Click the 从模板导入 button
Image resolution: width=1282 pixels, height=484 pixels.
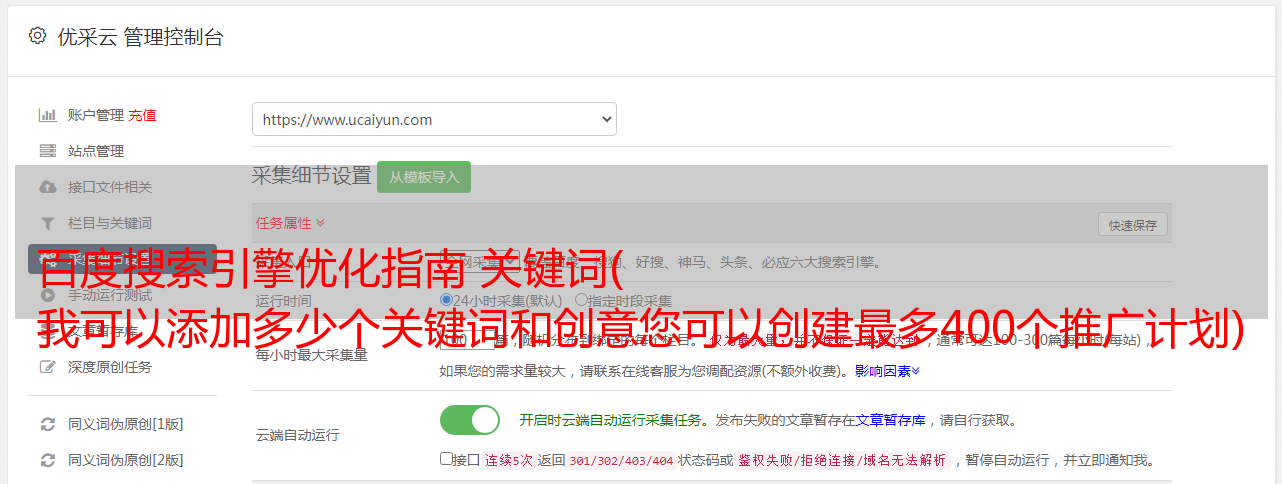click(424, 177)
